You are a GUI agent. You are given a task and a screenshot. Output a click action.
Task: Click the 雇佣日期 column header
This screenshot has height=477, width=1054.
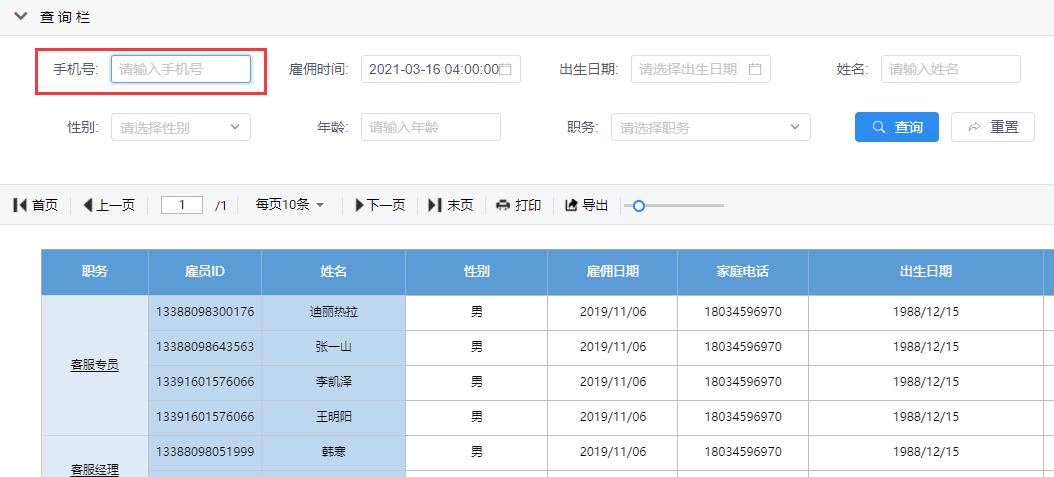pyautogui.click(x=612, y=272)
